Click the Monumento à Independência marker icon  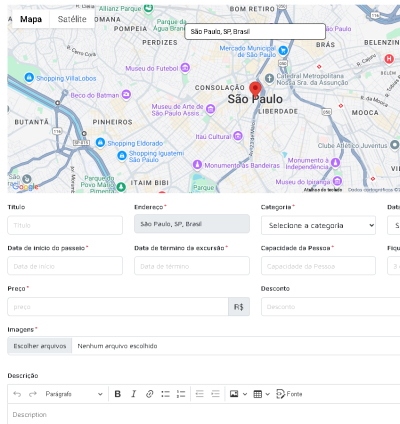(x=335, y=162)
